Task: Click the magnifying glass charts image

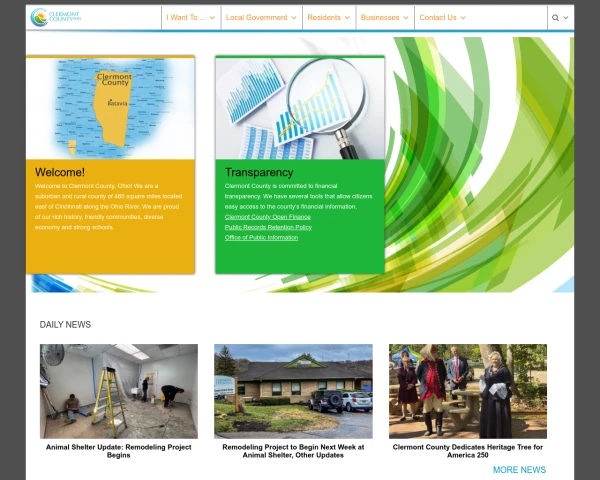Action: pyautogui.click(x=300, y=108)
